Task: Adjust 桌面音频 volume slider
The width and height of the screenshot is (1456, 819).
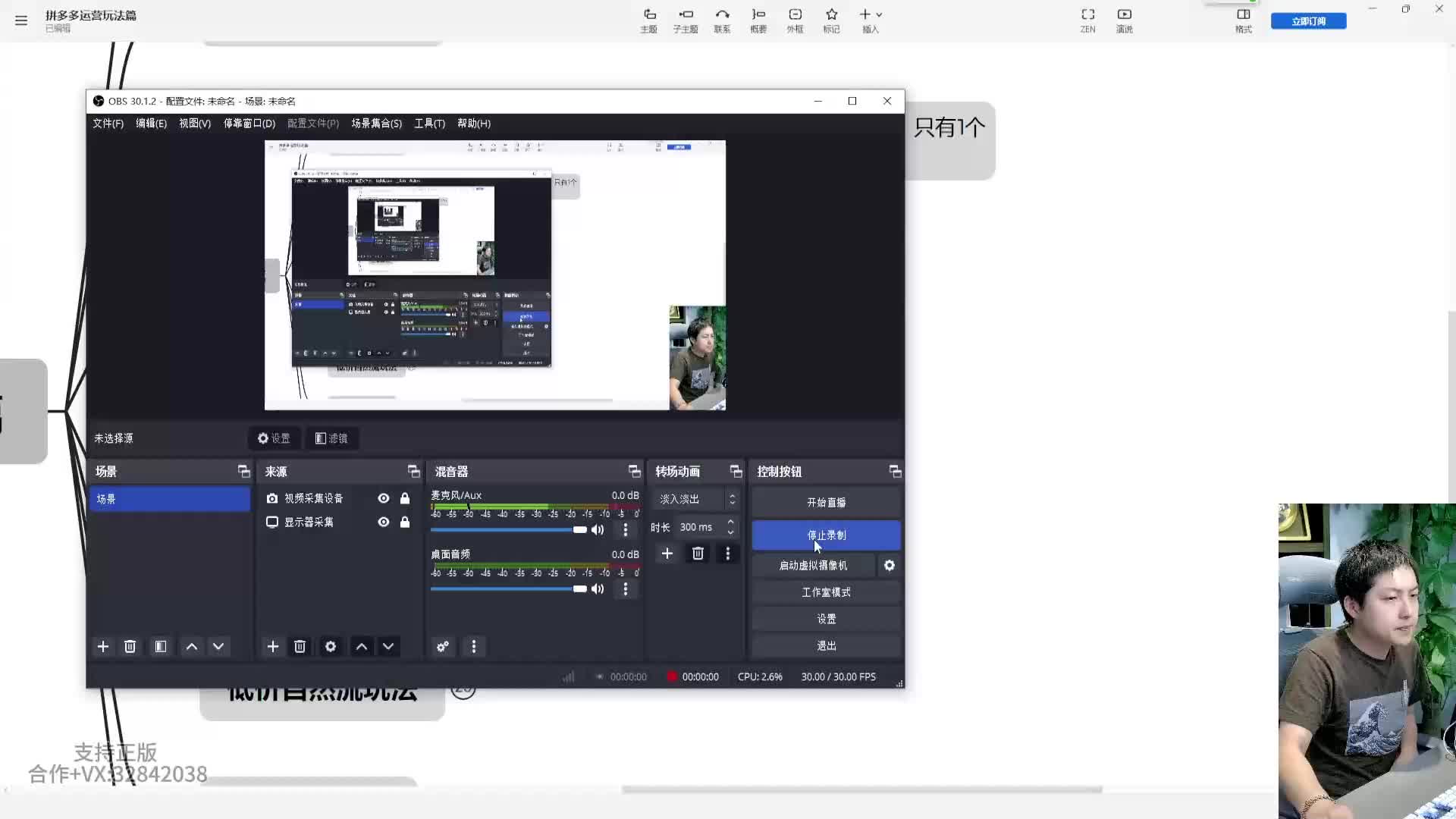Action: click(509, 588)
